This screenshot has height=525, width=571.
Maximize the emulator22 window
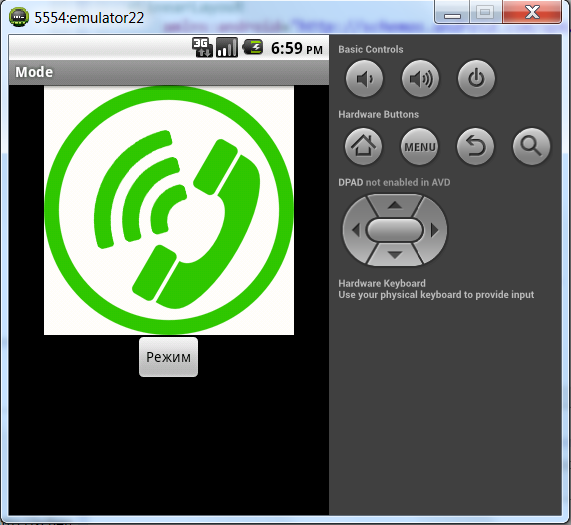point(485,13)
